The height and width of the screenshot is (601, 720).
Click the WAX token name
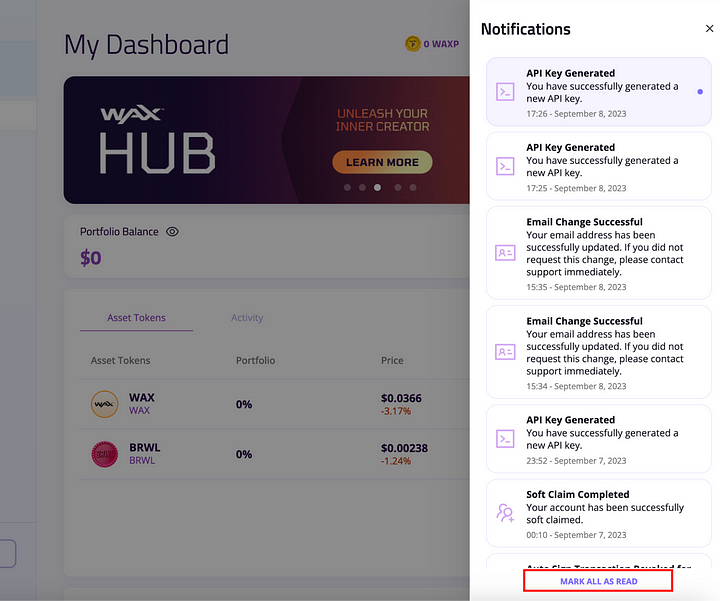[141, 398]
